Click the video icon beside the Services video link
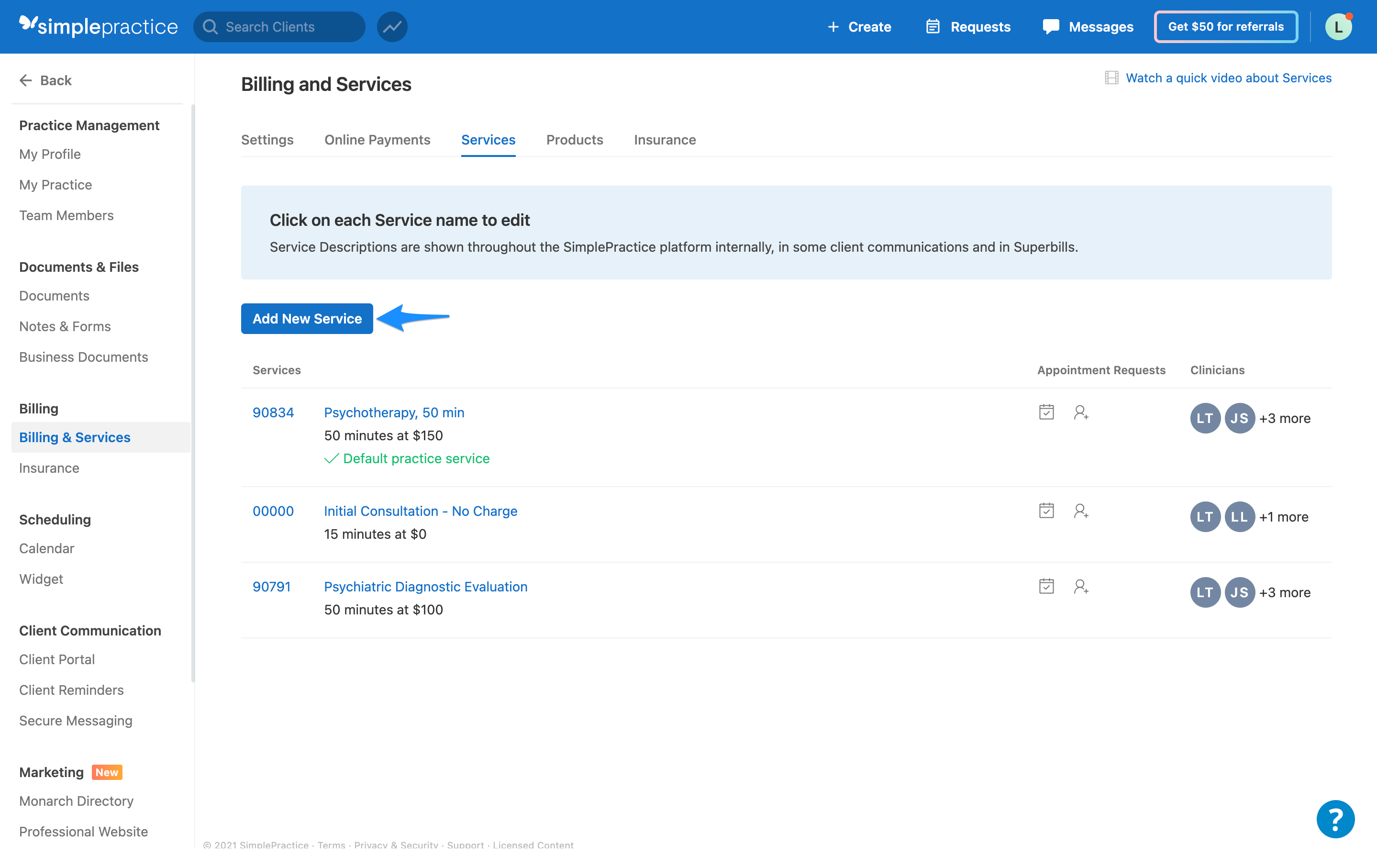This screenshot has width=1377, height=868. [1111, 77]
